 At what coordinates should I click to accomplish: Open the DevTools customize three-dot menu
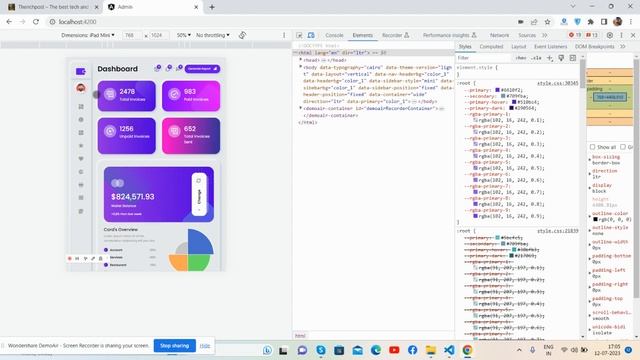pos(622,35)
